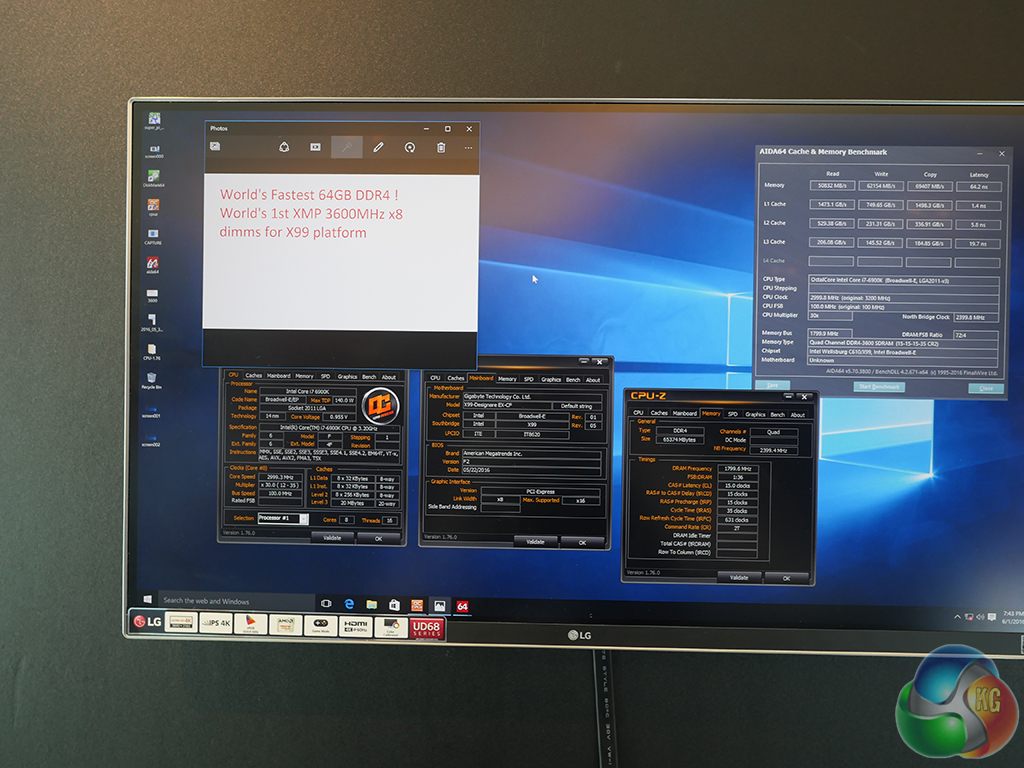Go back to the collection in Photos

[215, 146]
